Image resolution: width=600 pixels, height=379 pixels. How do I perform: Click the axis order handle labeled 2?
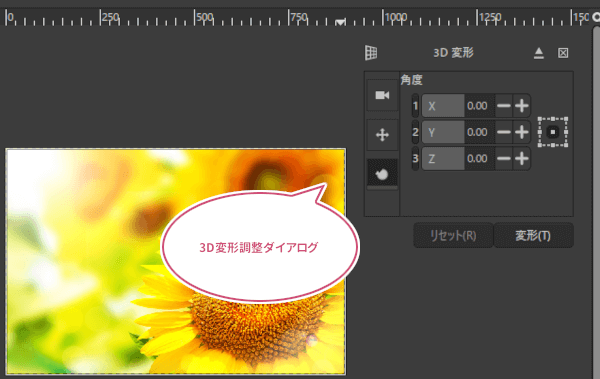415,132
